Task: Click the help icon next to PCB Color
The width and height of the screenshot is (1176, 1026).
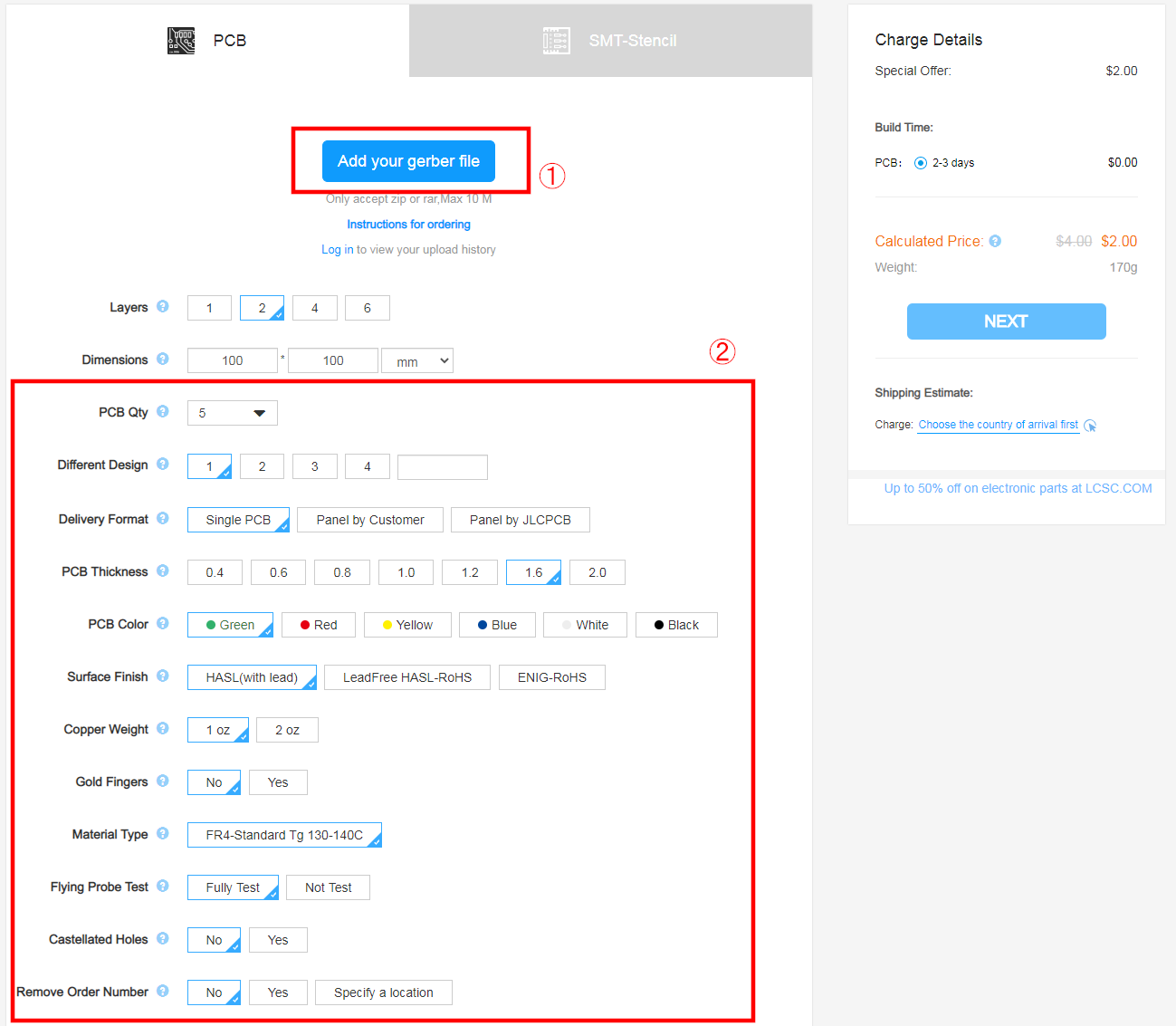Action: tap(163, 623)
